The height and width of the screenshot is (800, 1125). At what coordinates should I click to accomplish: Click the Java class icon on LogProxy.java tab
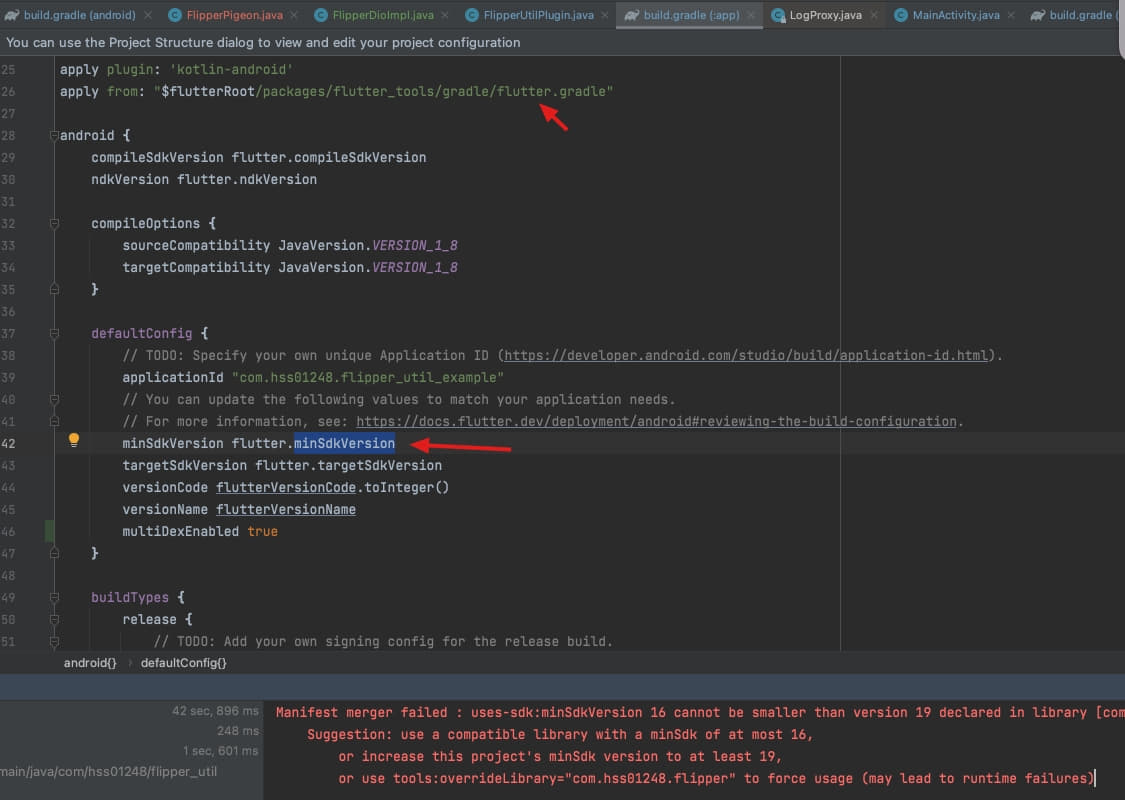point(778,16)
